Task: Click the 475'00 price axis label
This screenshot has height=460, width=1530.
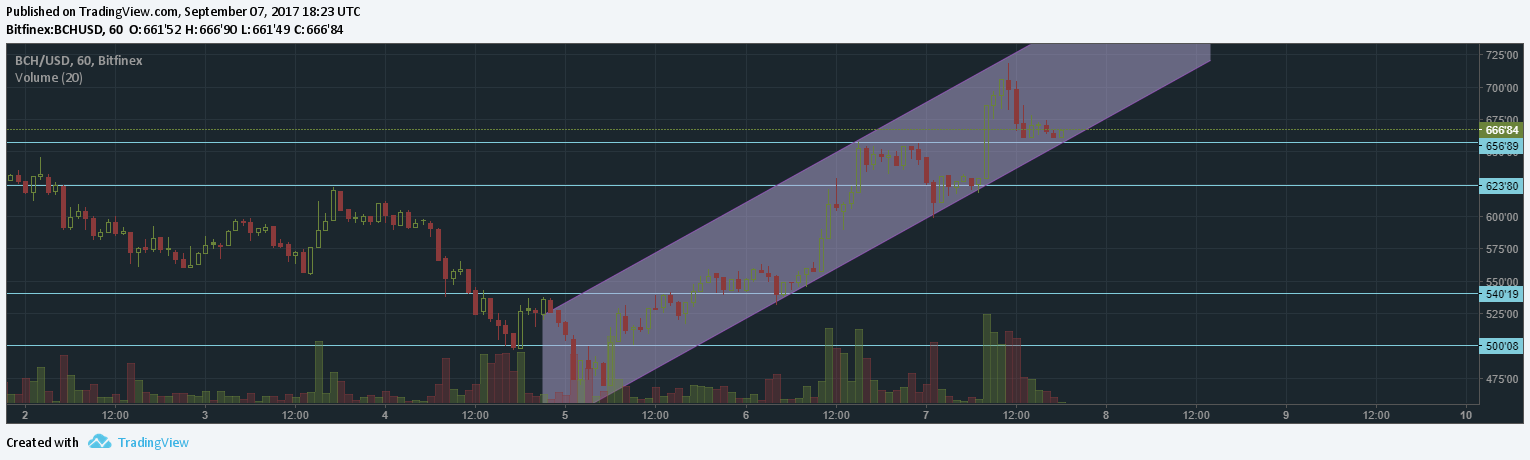Action: (1502, 378)
